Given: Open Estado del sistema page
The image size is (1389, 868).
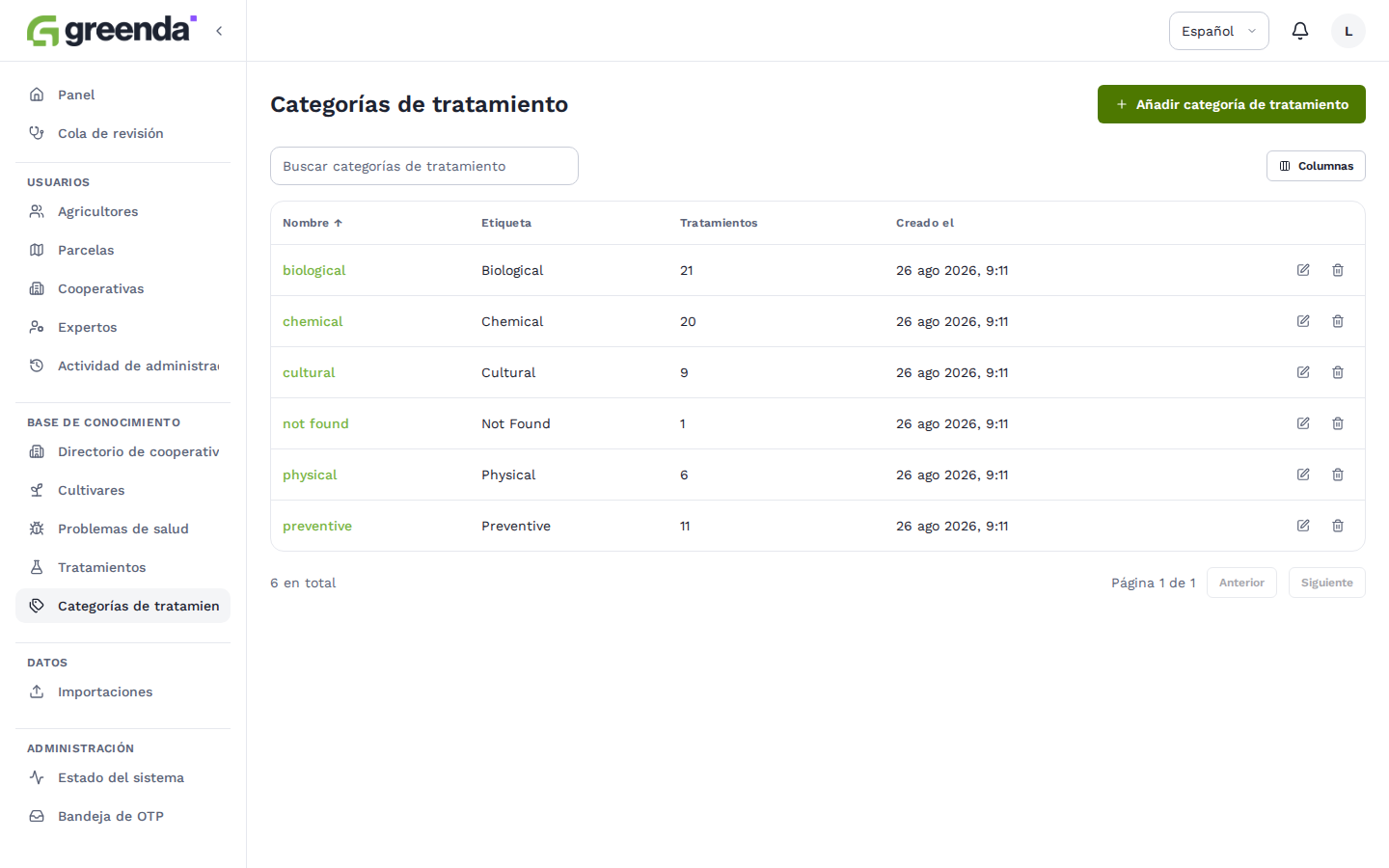Looking at the screenshot, I should 123,777.
